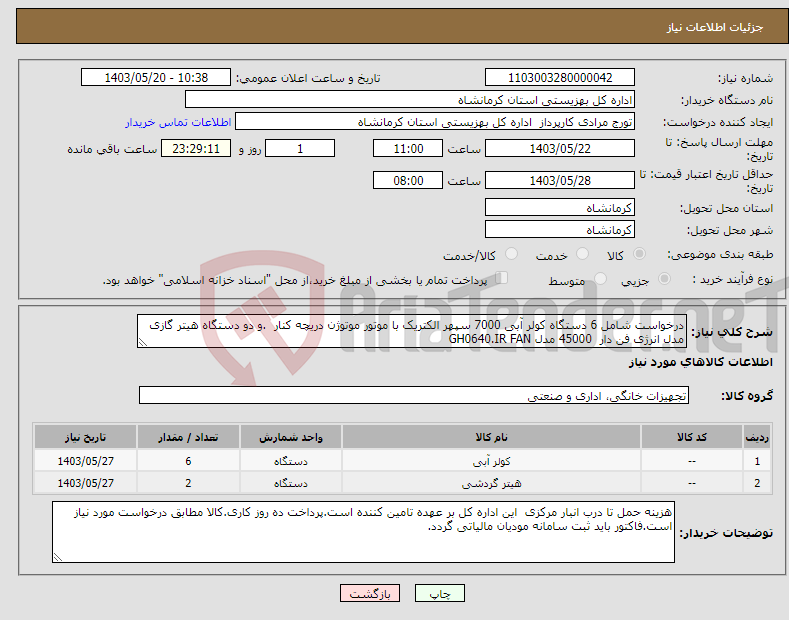Click the اطلاعات کالاهای مورد نیاز heading

tap(700, 362)
